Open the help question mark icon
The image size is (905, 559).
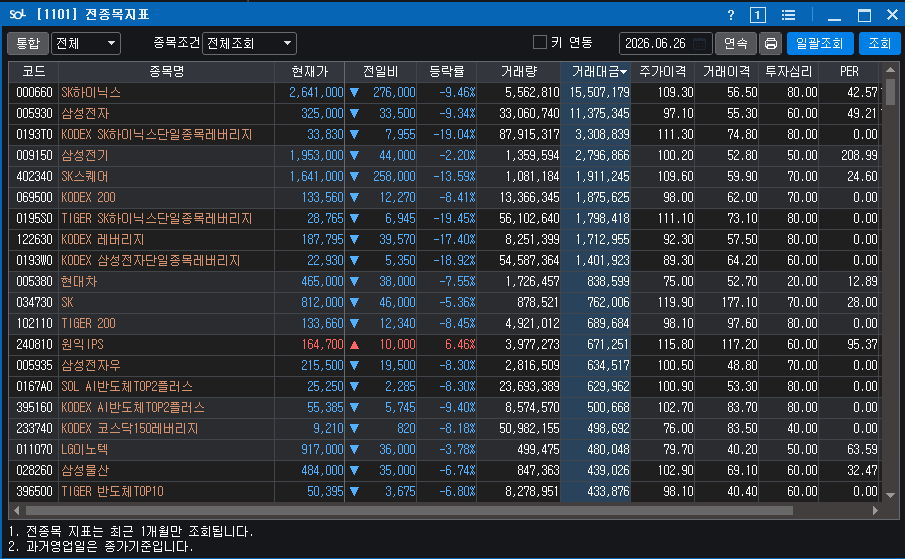click(731, 15)
